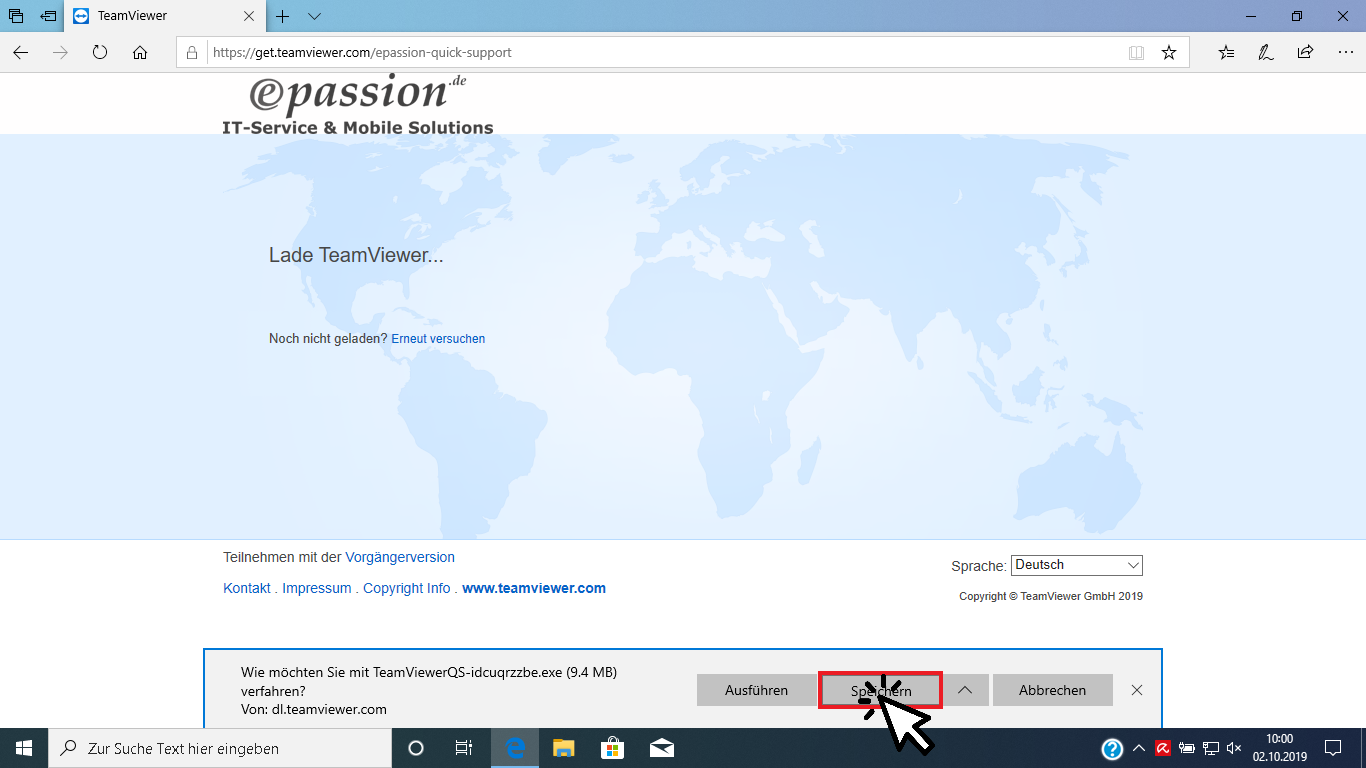Screen dimensions: 1366x768
Task: Click the browser forward arrow
Action: pyautogui.click(x=60, y=52)
